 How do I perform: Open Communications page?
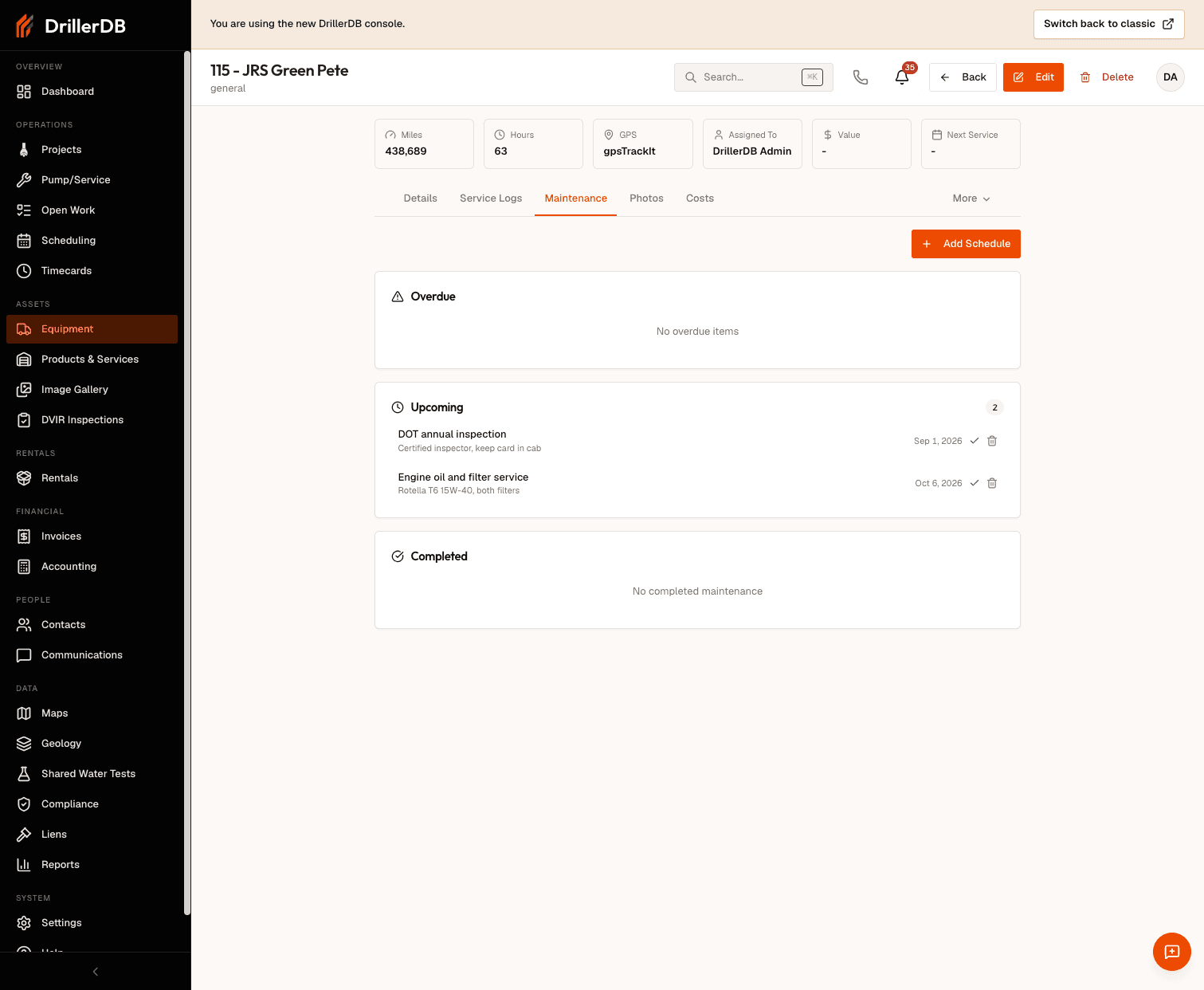(92, 655)
